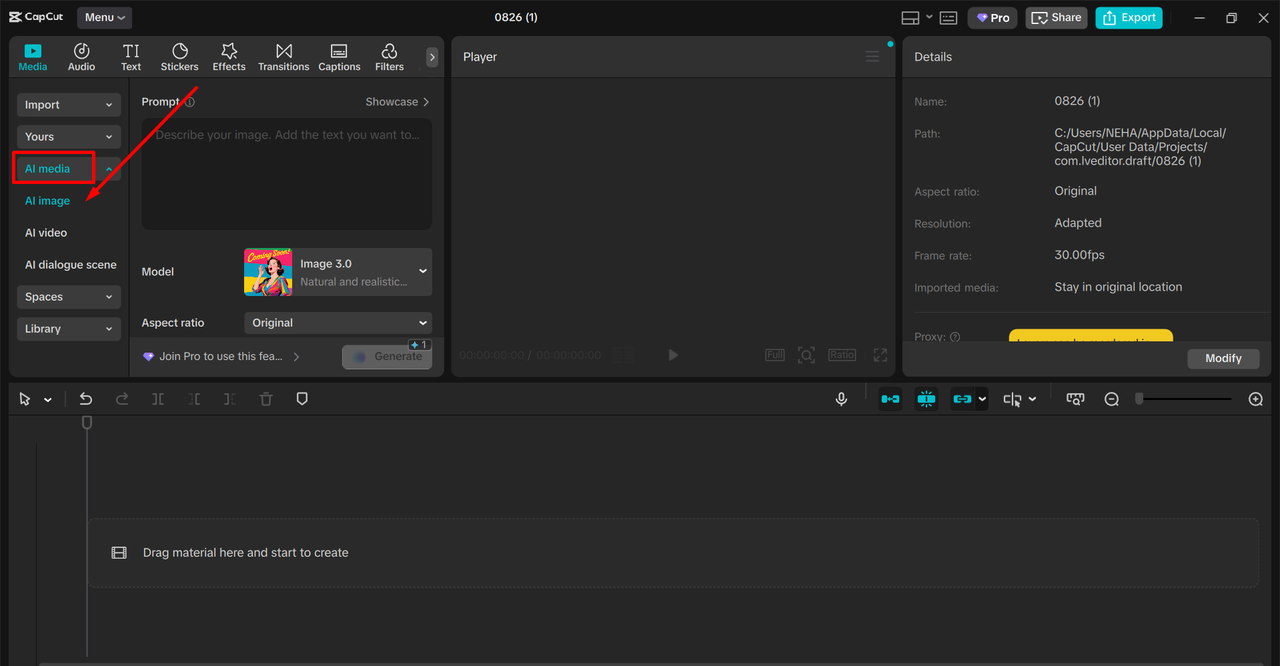
Task: Click the player fullscreen expand icon
Action: pos(880,355)
